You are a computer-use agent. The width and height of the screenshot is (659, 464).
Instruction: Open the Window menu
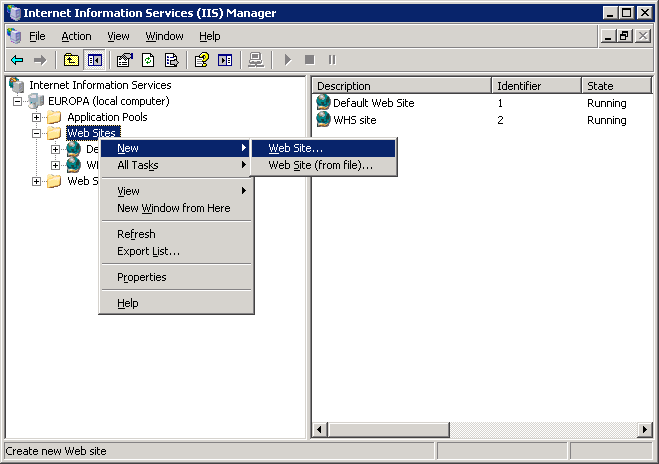coord(164,37)
